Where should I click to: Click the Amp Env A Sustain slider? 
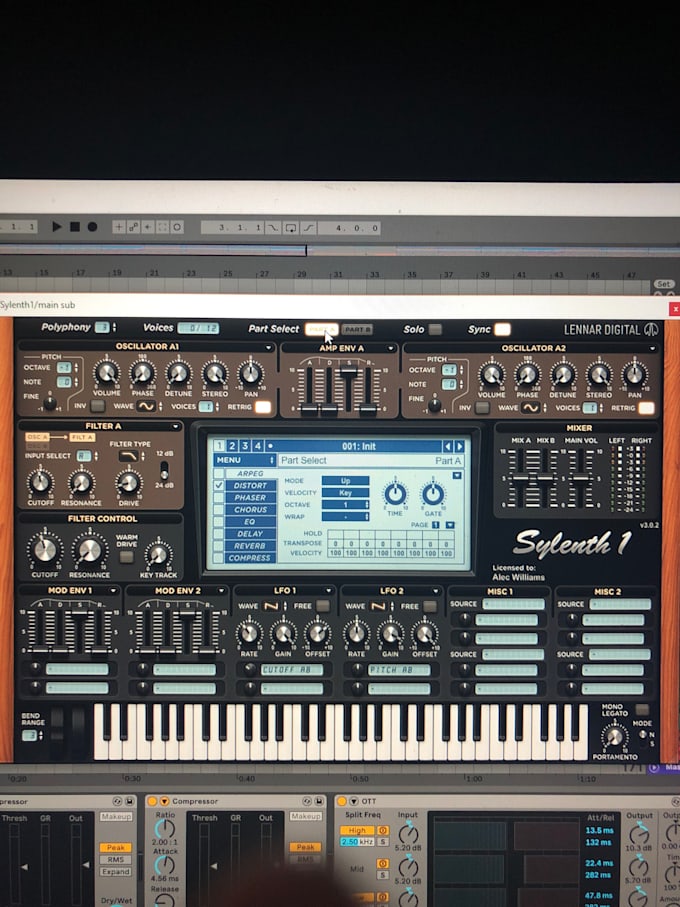348,374
